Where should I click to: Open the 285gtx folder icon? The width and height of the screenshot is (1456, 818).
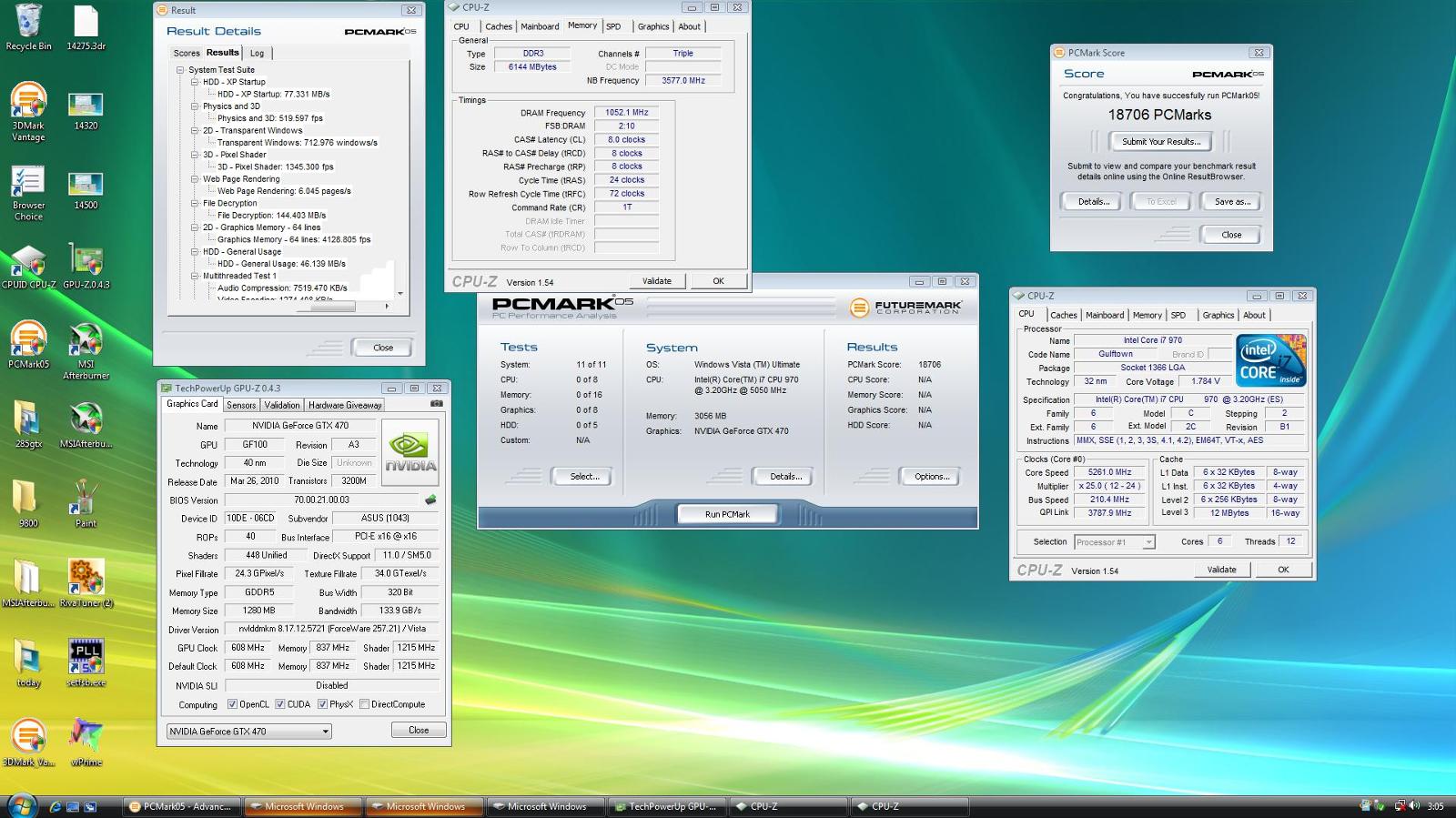(x=28, y=425)
